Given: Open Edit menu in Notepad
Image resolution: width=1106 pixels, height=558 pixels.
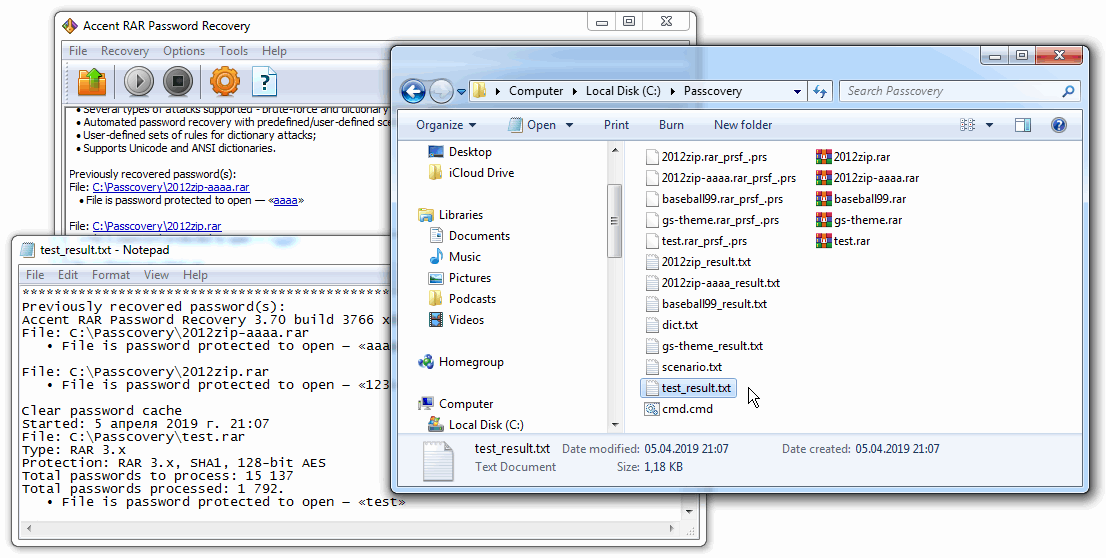Looking at the screenshot, I should click(68, 275).
